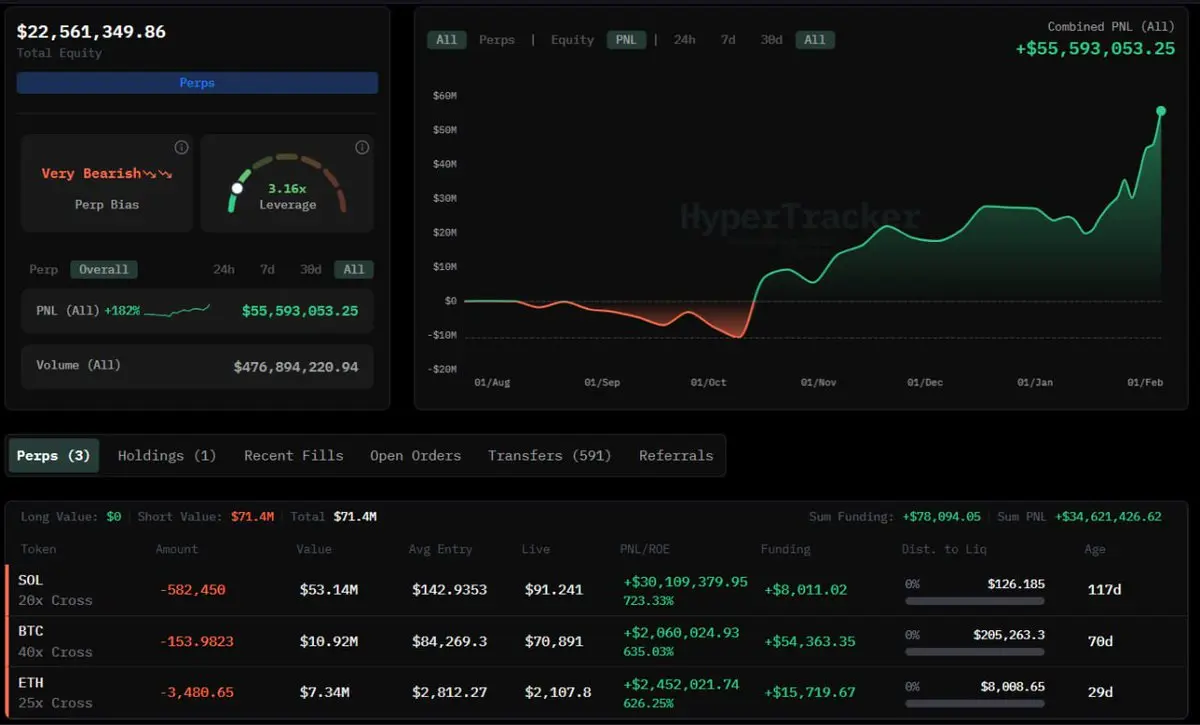The image size is (1200, 725).
Task: Click BTC amount -153.9823
Action: pyautogui.click(x=196, y=641)
